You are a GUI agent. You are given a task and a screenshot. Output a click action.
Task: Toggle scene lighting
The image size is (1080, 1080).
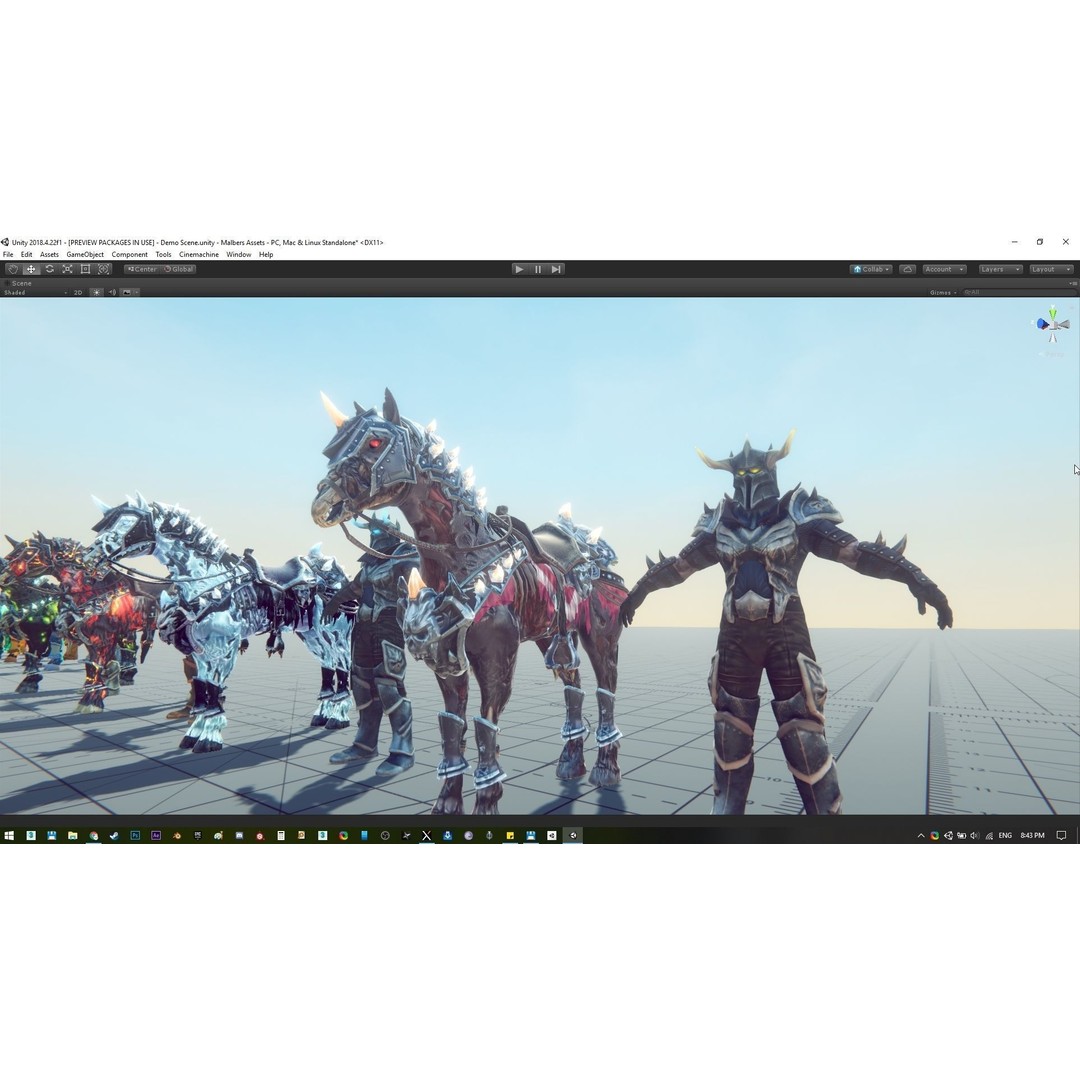click(x=96, y=293)
